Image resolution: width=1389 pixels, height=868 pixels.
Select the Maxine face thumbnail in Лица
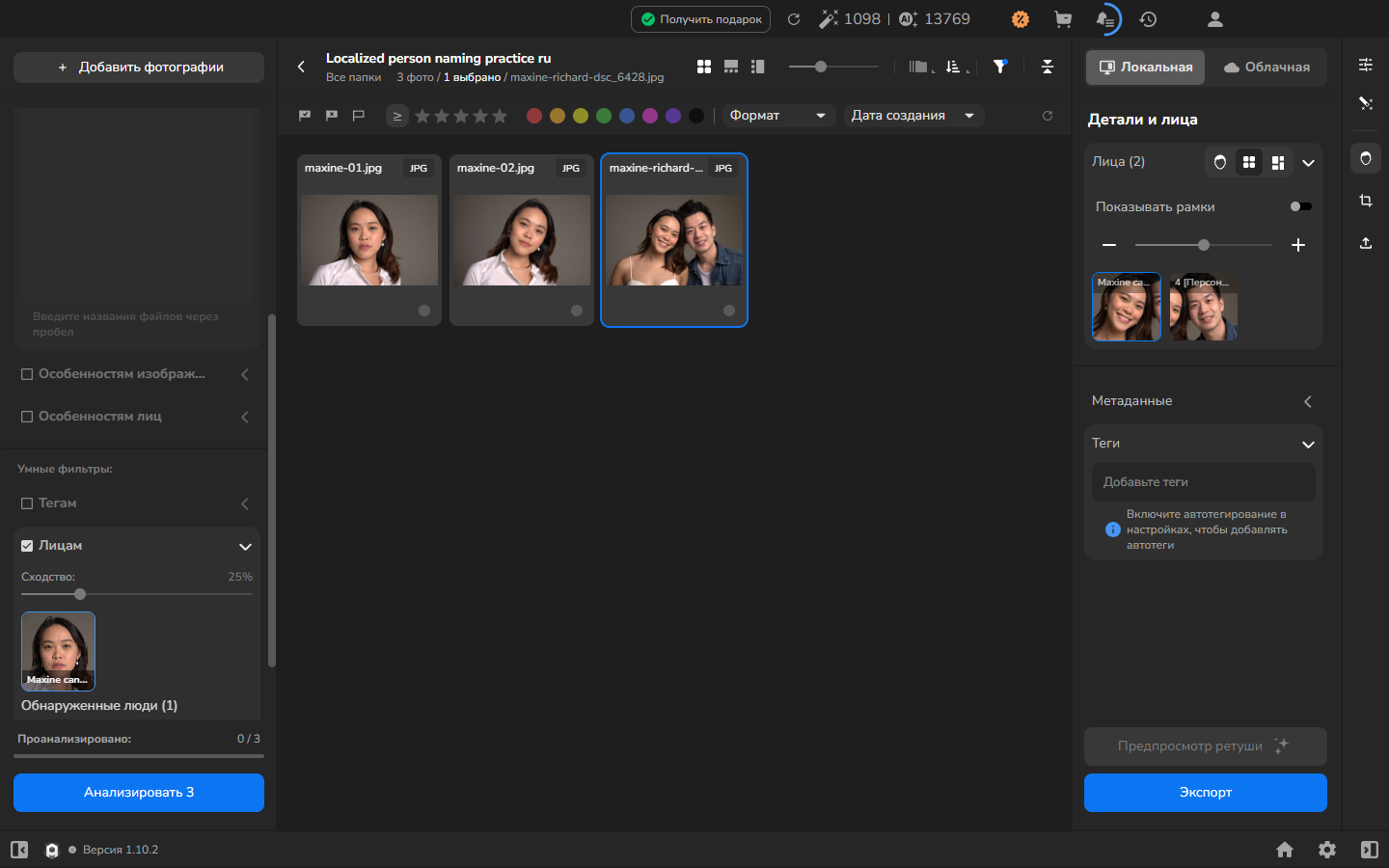(x=1127, y=307)
